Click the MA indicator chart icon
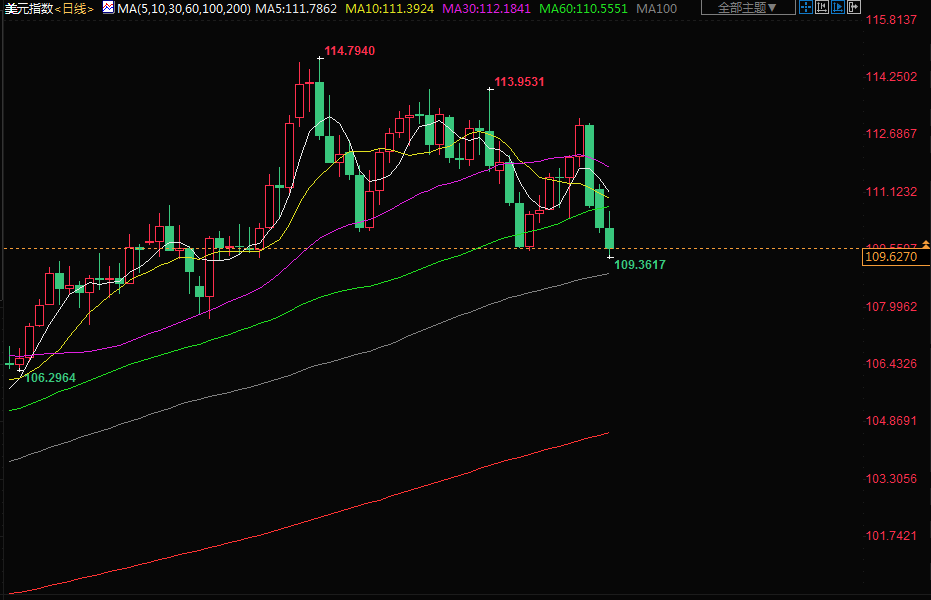 108,7
